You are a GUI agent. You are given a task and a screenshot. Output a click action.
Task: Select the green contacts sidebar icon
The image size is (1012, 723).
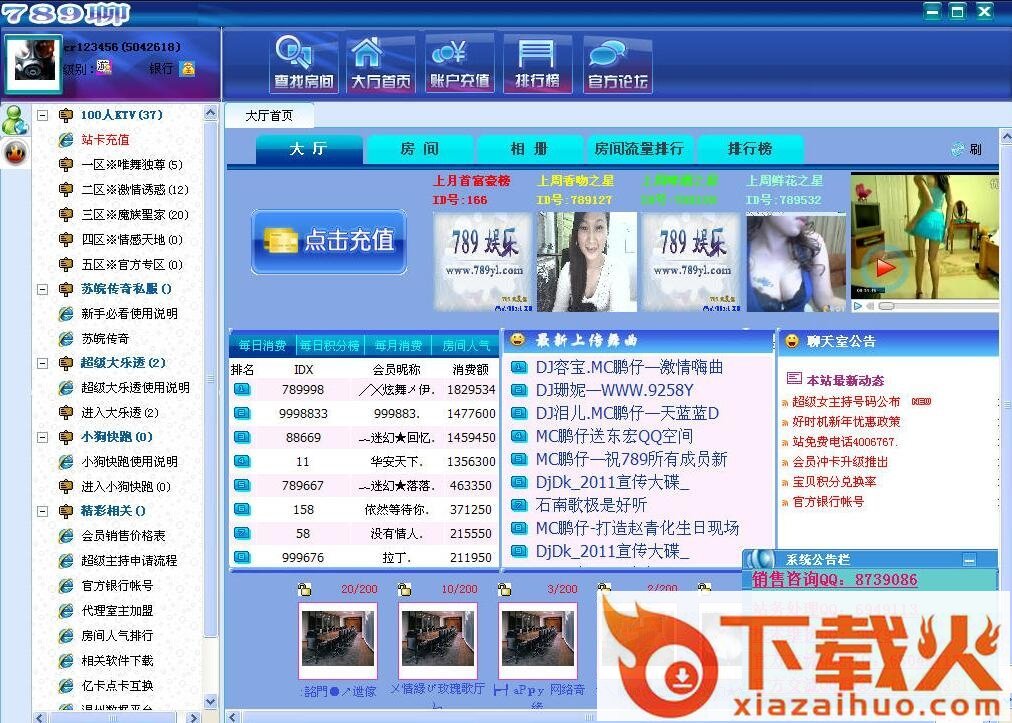[x=14, y=120]
